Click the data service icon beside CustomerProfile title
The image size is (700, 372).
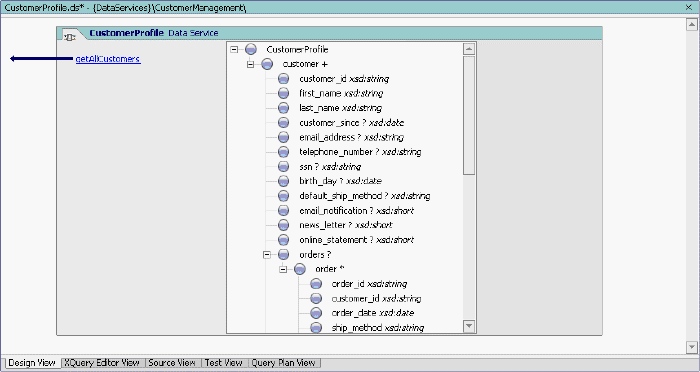tap(69, 37)
